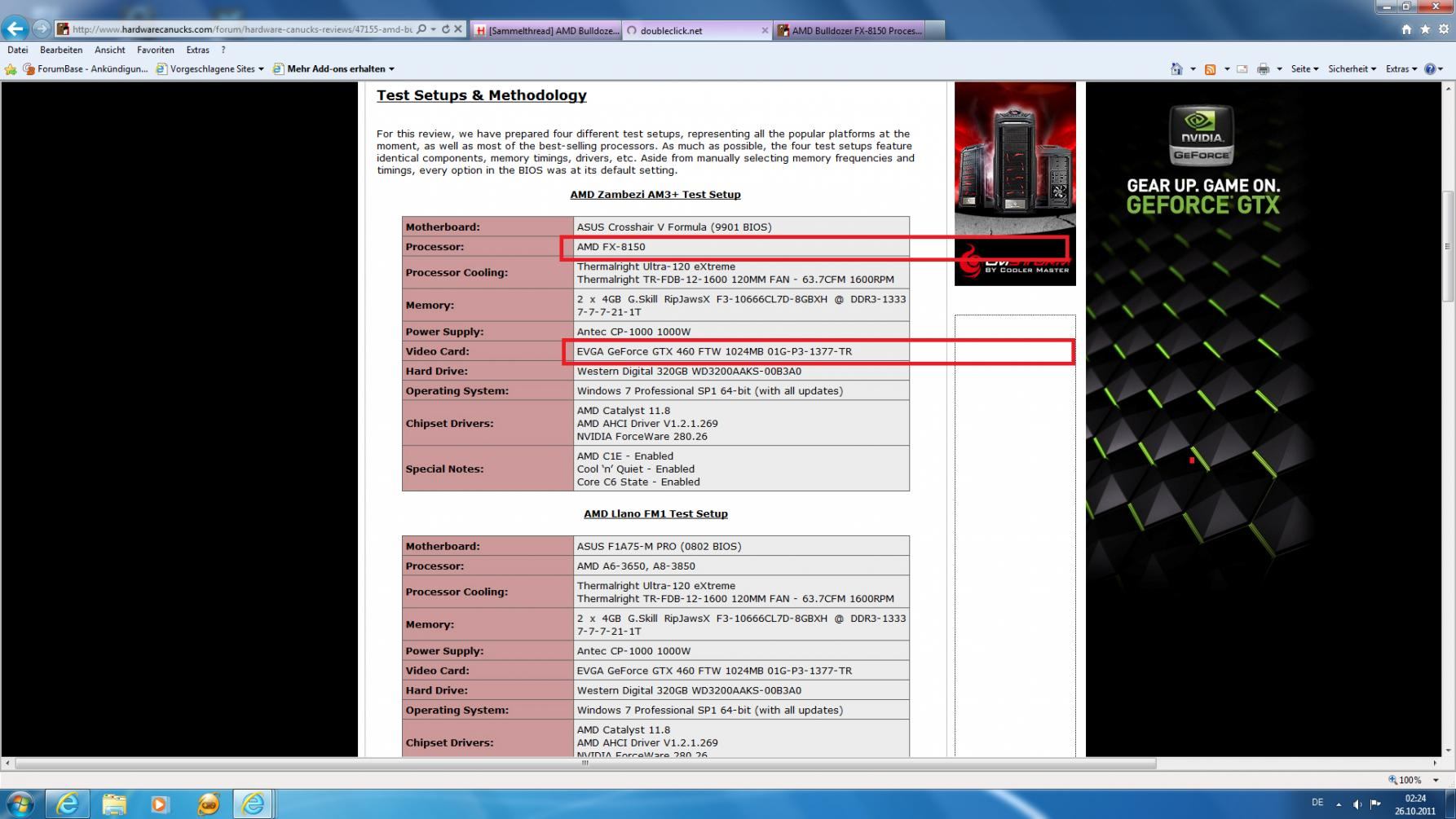Click the blue Help question mark icon

point(1430,69)
